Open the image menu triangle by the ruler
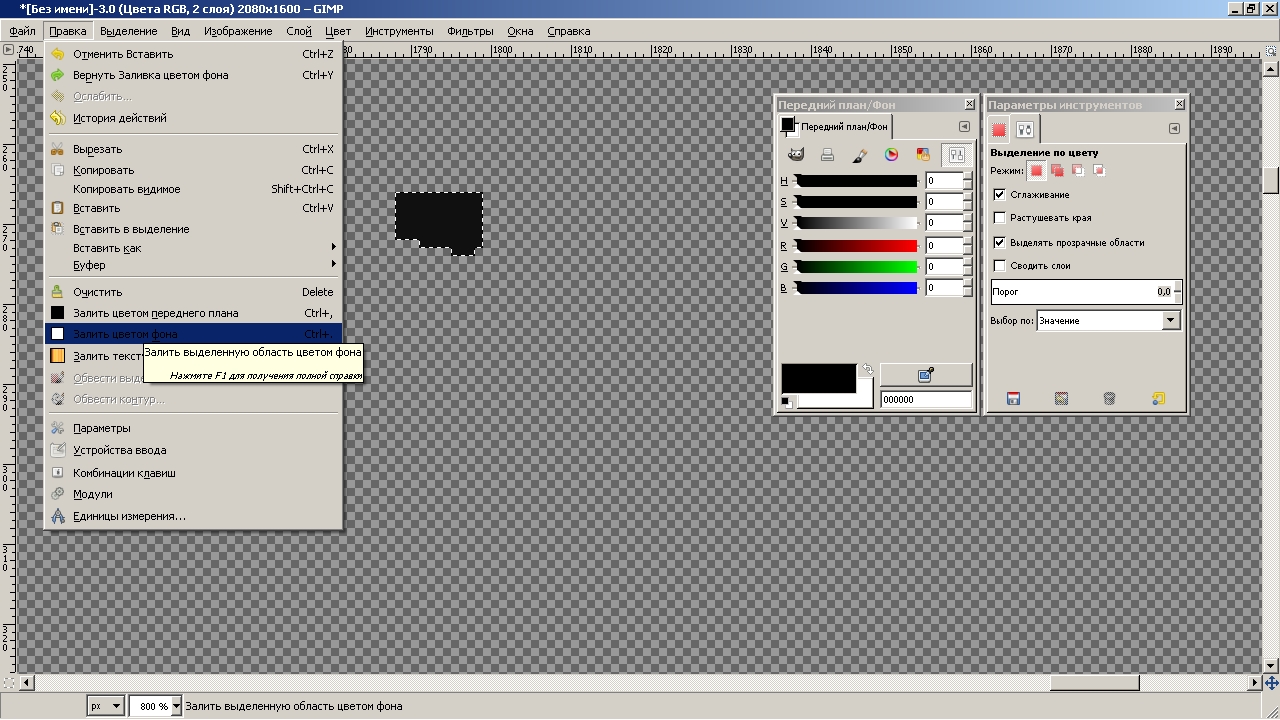Image resolution: width=1280 pixels, height=720 pixels. pyautogui.click(x=9, y=49)
